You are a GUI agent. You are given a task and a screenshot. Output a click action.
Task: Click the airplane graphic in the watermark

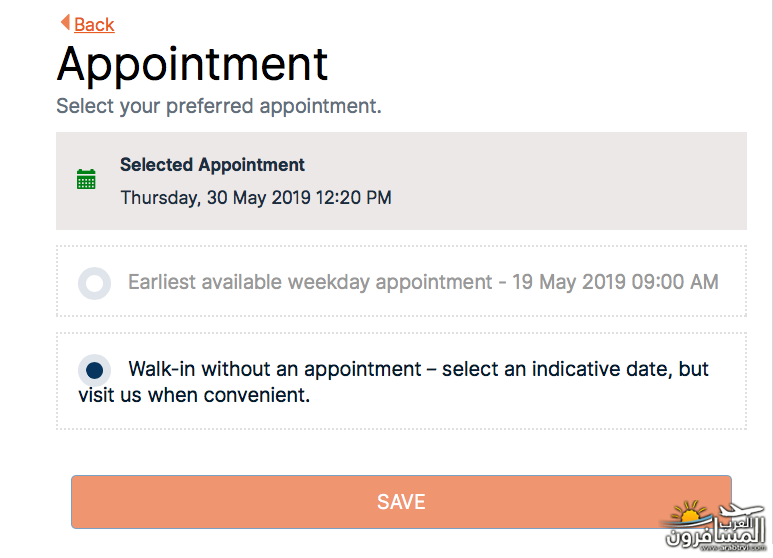(x=740, y=510)
